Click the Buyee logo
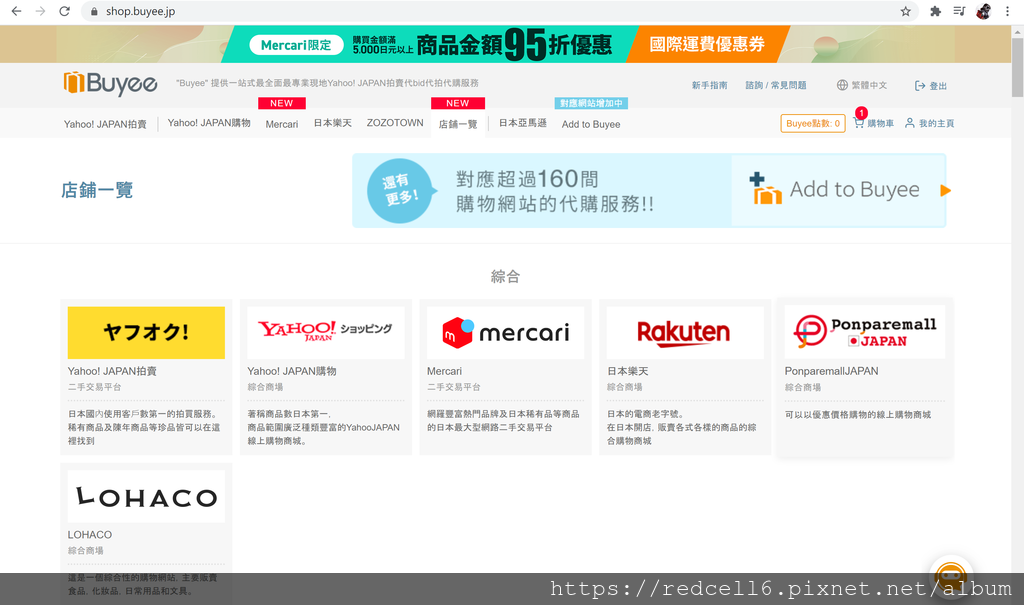Screen dimensions: 1024x605 (x=110, y=83)
